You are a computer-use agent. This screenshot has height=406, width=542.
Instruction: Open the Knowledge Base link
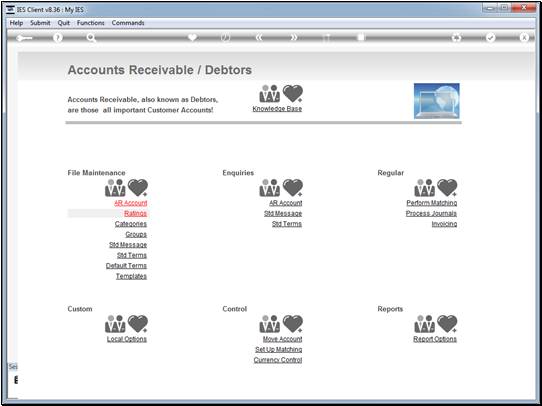pyautogui.click(x=277, y=108)
